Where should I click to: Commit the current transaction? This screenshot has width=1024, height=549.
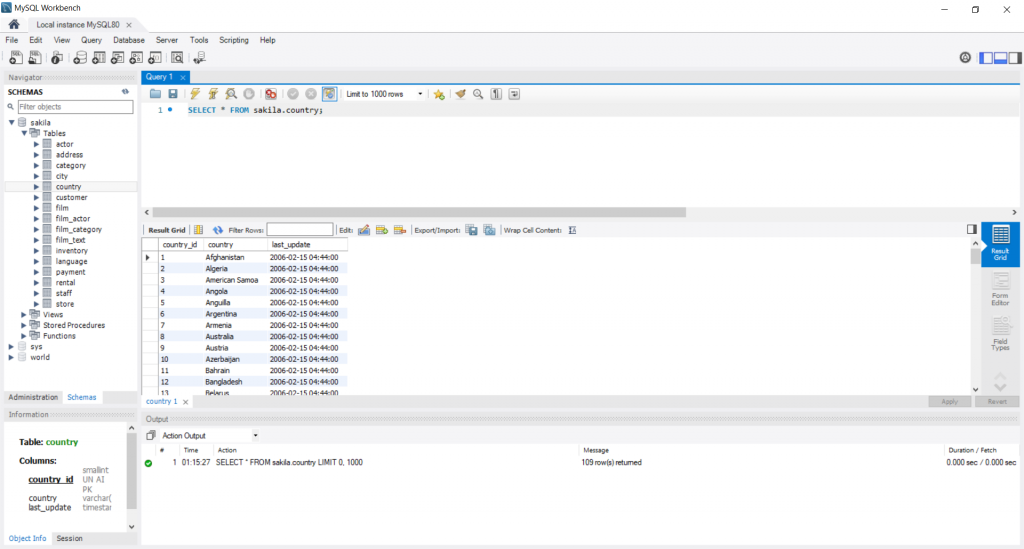coord(293,94)
